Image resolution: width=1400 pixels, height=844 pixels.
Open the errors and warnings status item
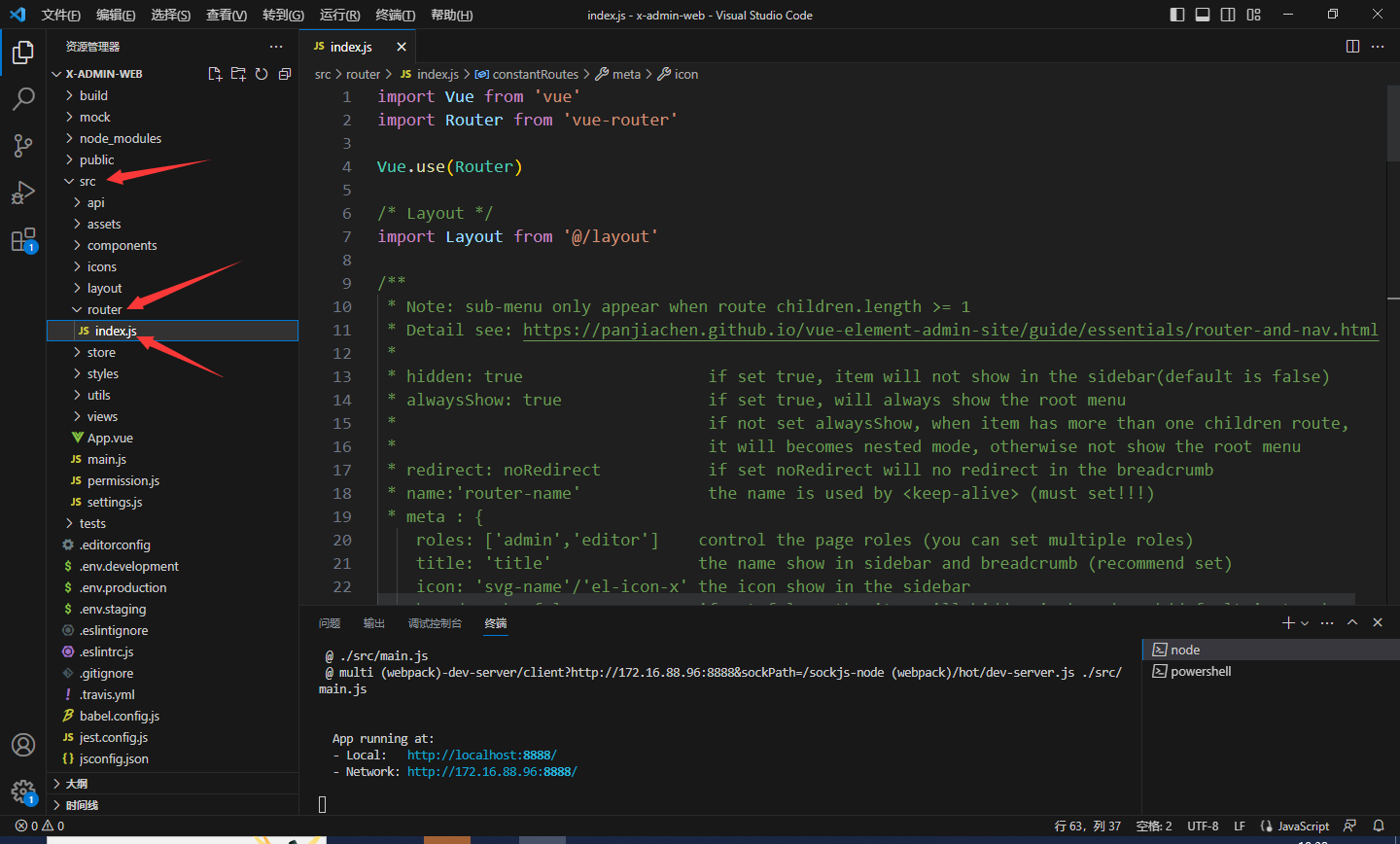point(40,826)
